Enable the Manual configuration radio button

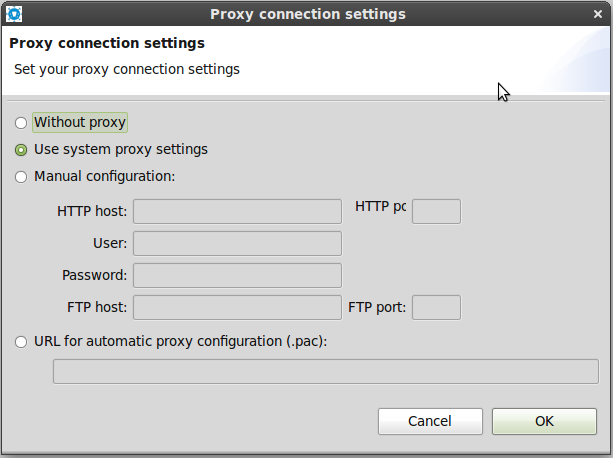(x=21, y=177)
